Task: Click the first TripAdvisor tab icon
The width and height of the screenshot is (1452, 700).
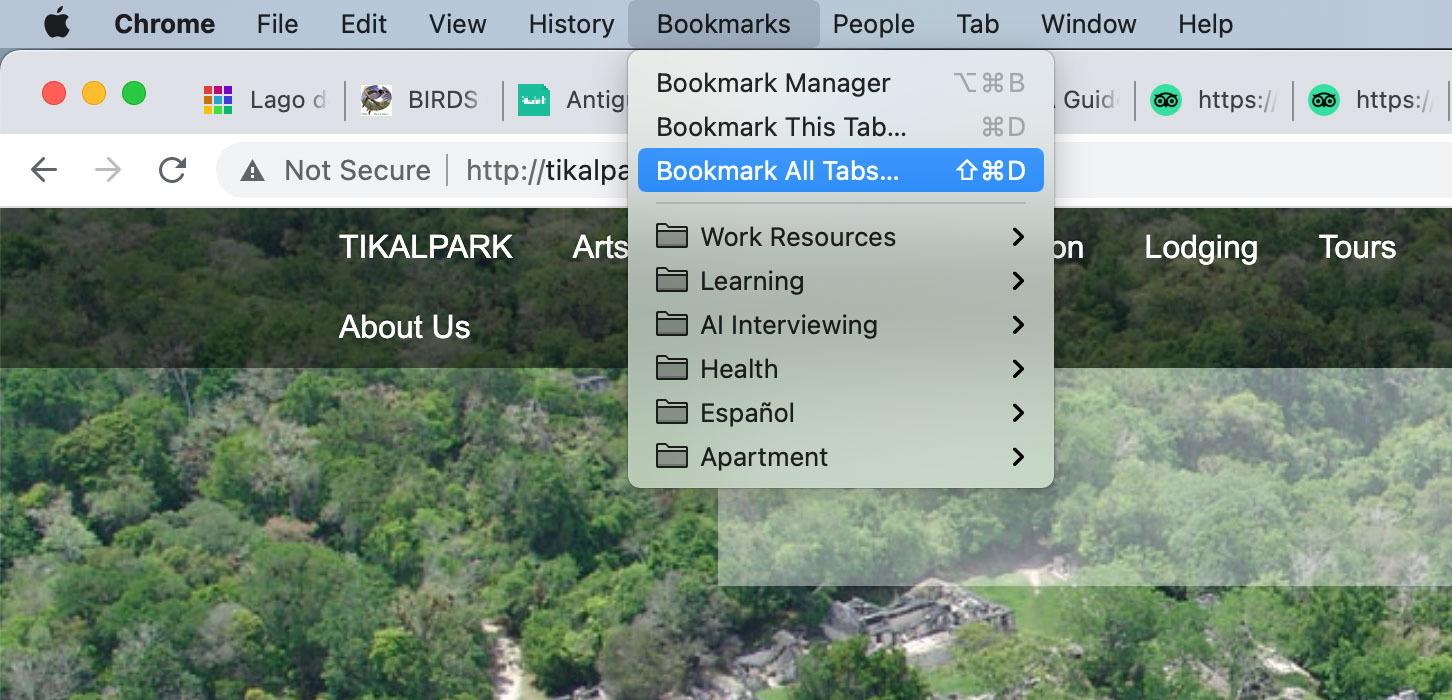Action: [x=1165, y=100]
